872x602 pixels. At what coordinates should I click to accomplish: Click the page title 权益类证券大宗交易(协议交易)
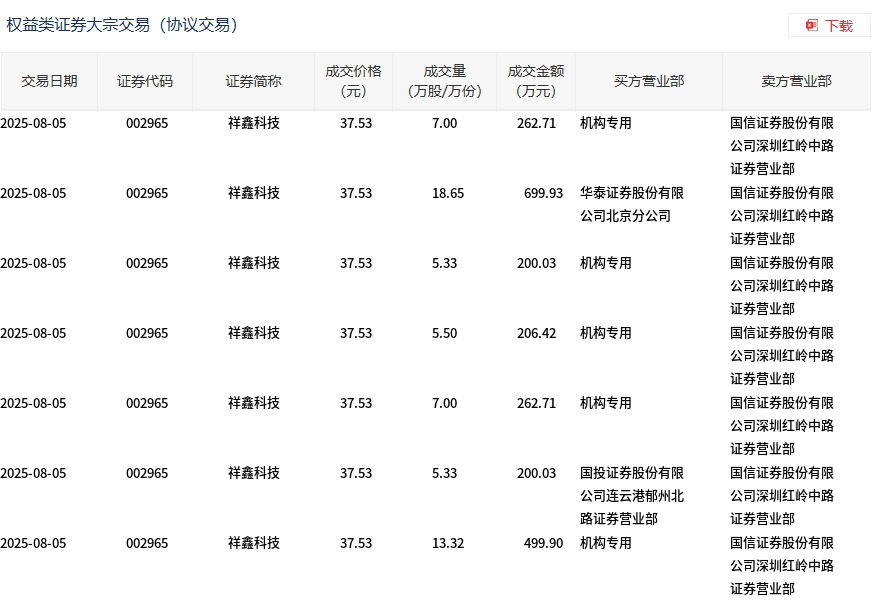pos(122,25)
